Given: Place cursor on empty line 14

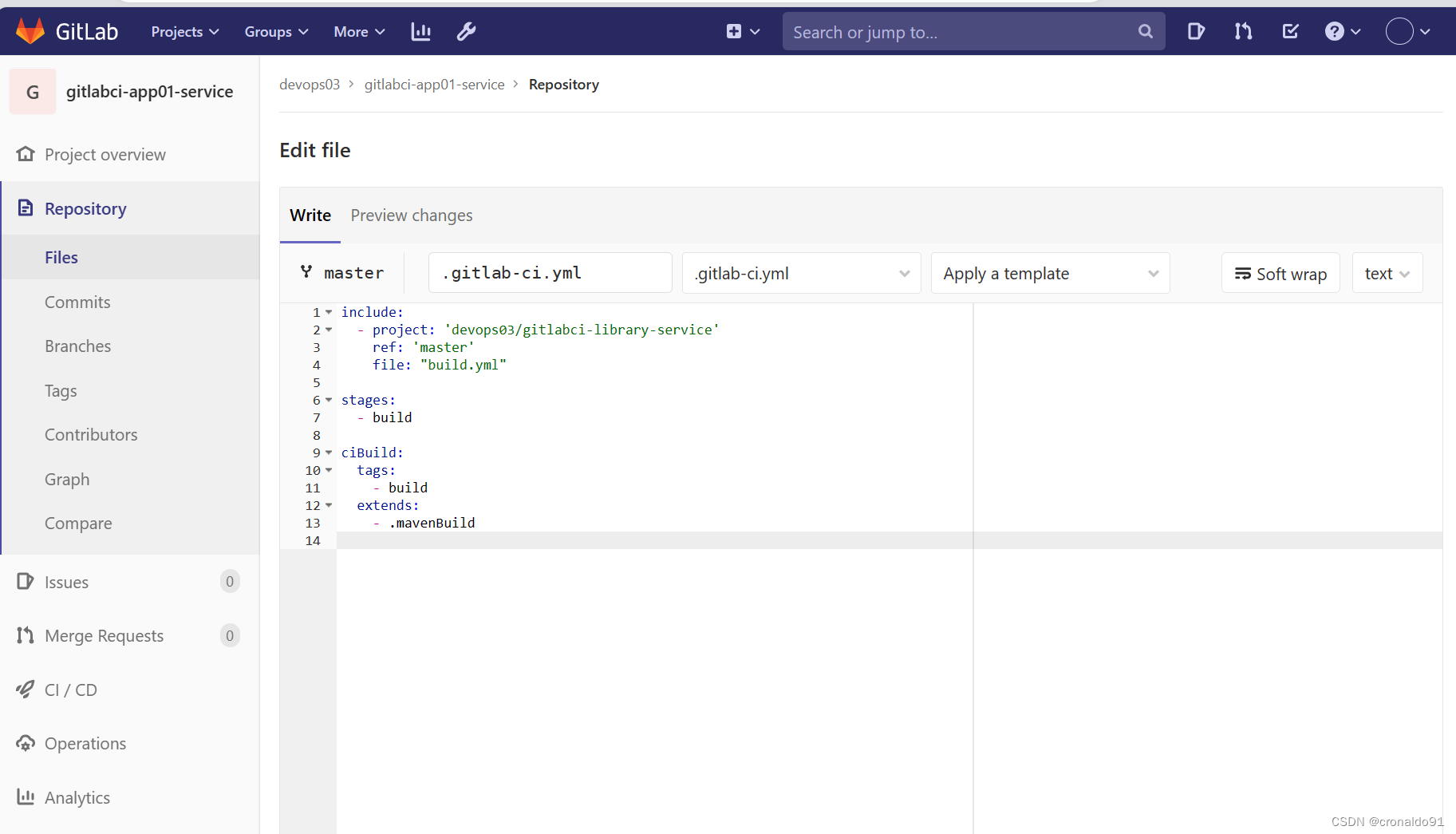Looking at the screenshot, I should click(890, 540).
